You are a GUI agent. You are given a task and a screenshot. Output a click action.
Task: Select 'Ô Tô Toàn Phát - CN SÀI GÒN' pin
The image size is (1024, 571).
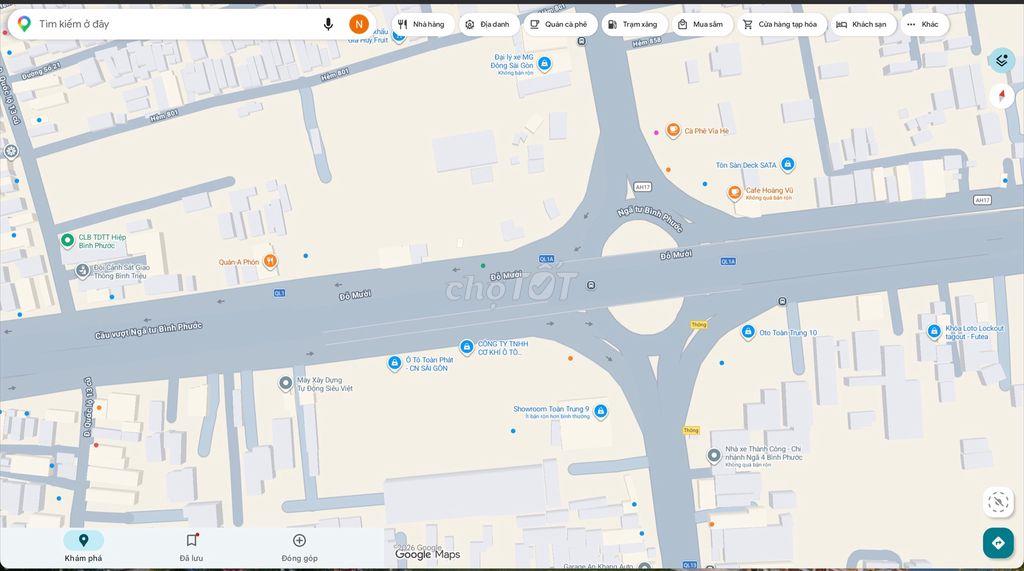pyautogui.click(x=394, y=363)
